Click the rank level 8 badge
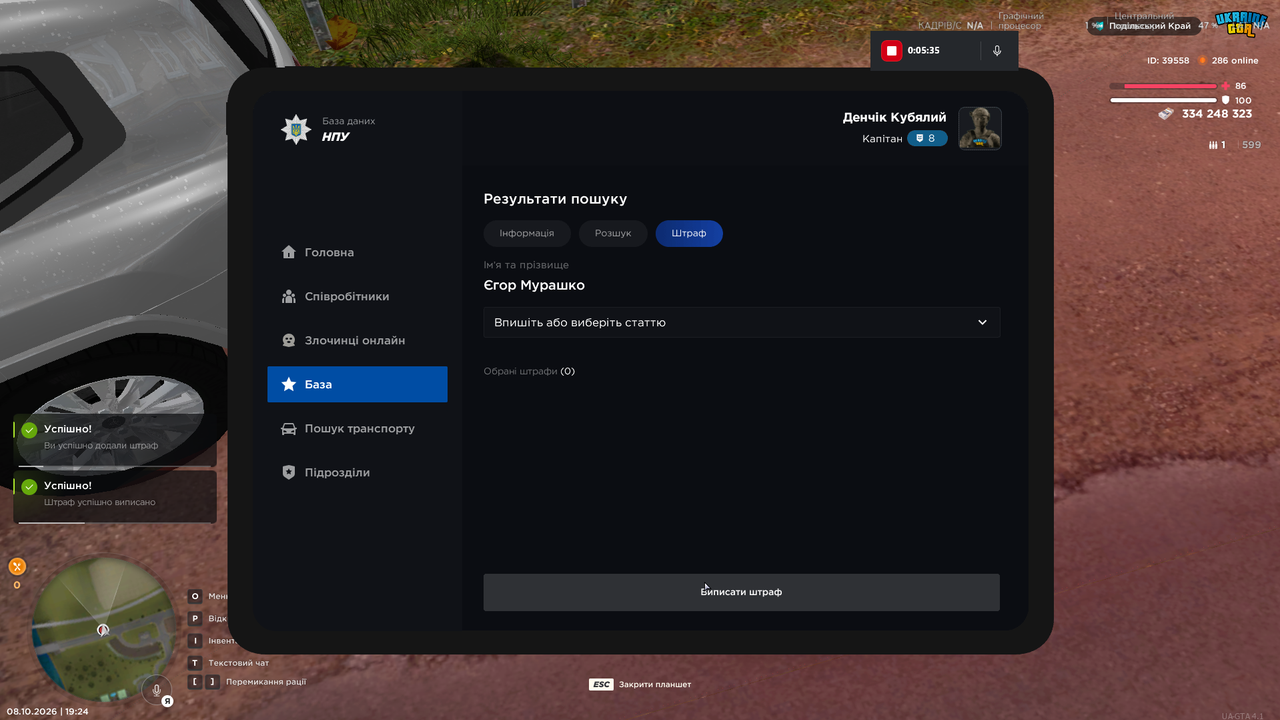Viewport: 1280px width, 720px height. click(927, 138)
